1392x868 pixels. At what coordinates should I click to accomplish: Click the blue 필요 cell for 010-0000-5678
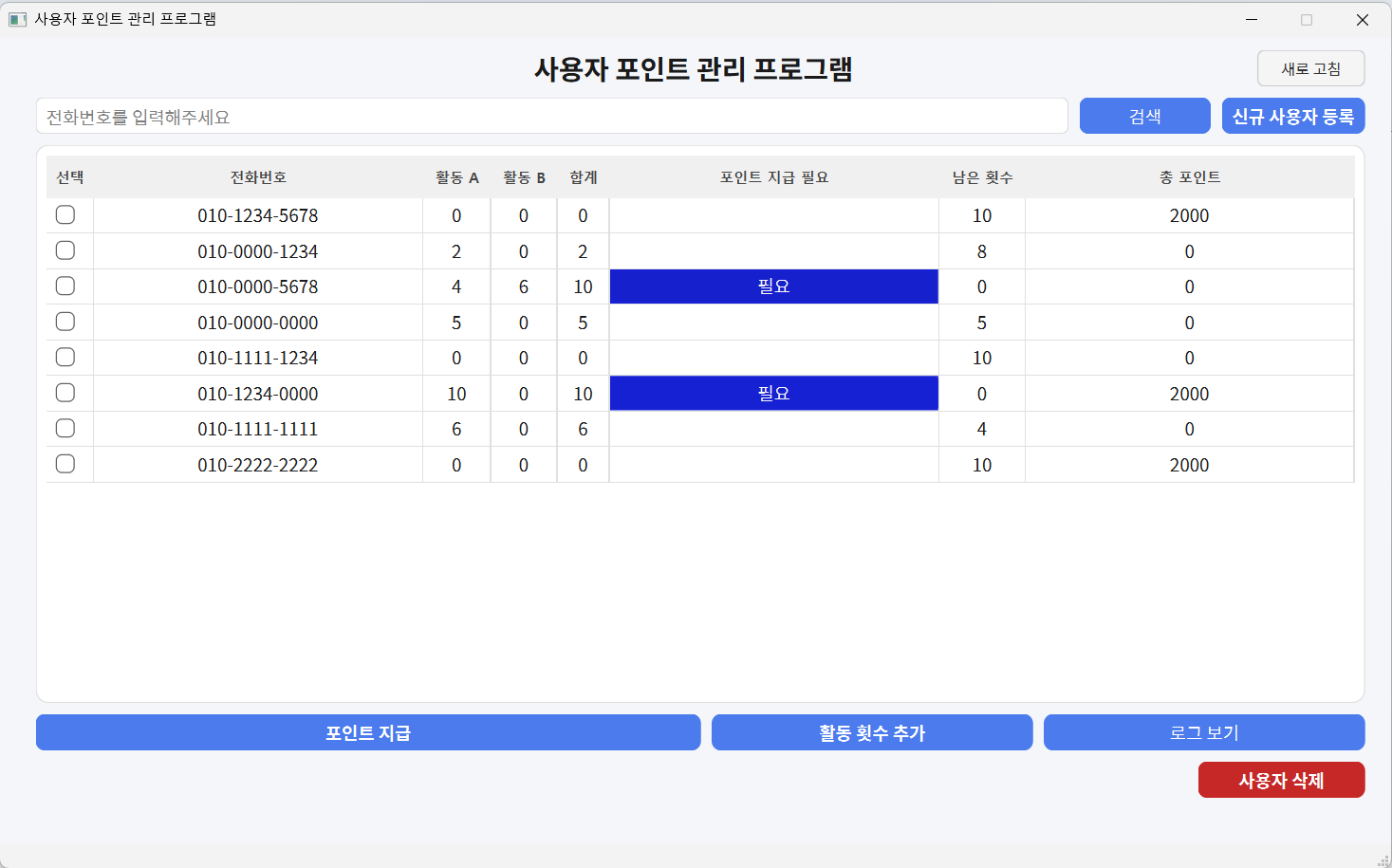pyautogui.click(x=773, y=286)
